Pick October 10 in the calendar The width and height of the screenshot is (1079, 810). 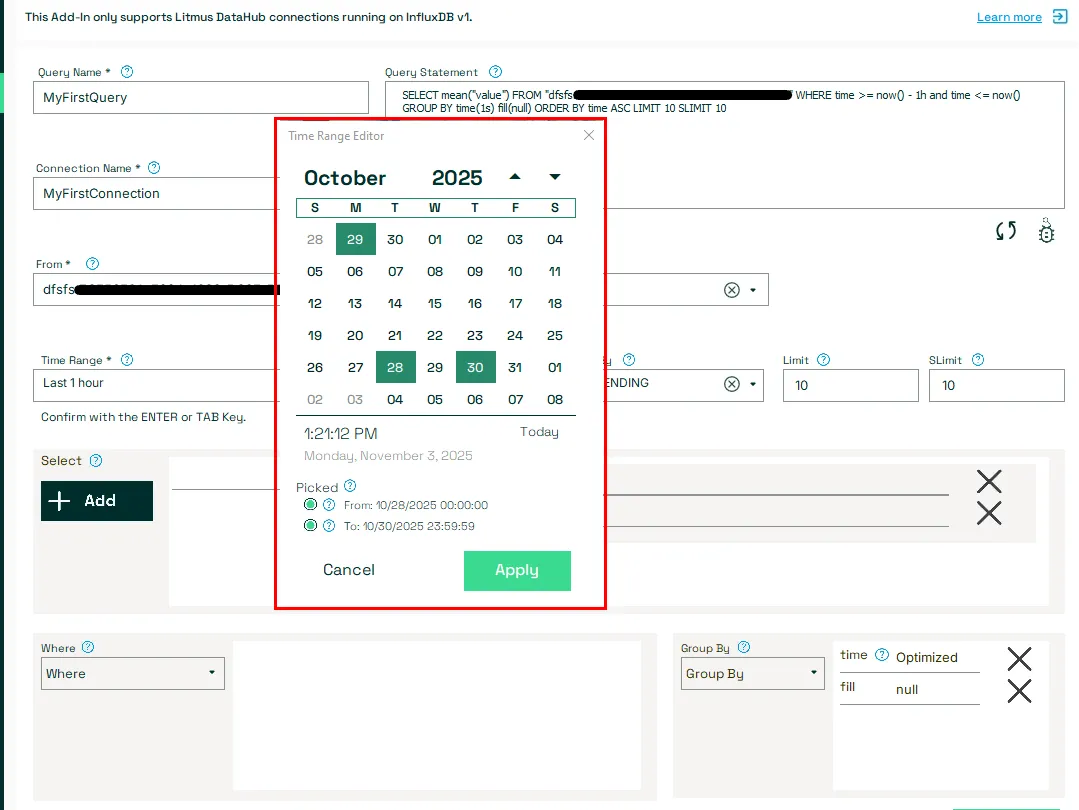[515, 271]
